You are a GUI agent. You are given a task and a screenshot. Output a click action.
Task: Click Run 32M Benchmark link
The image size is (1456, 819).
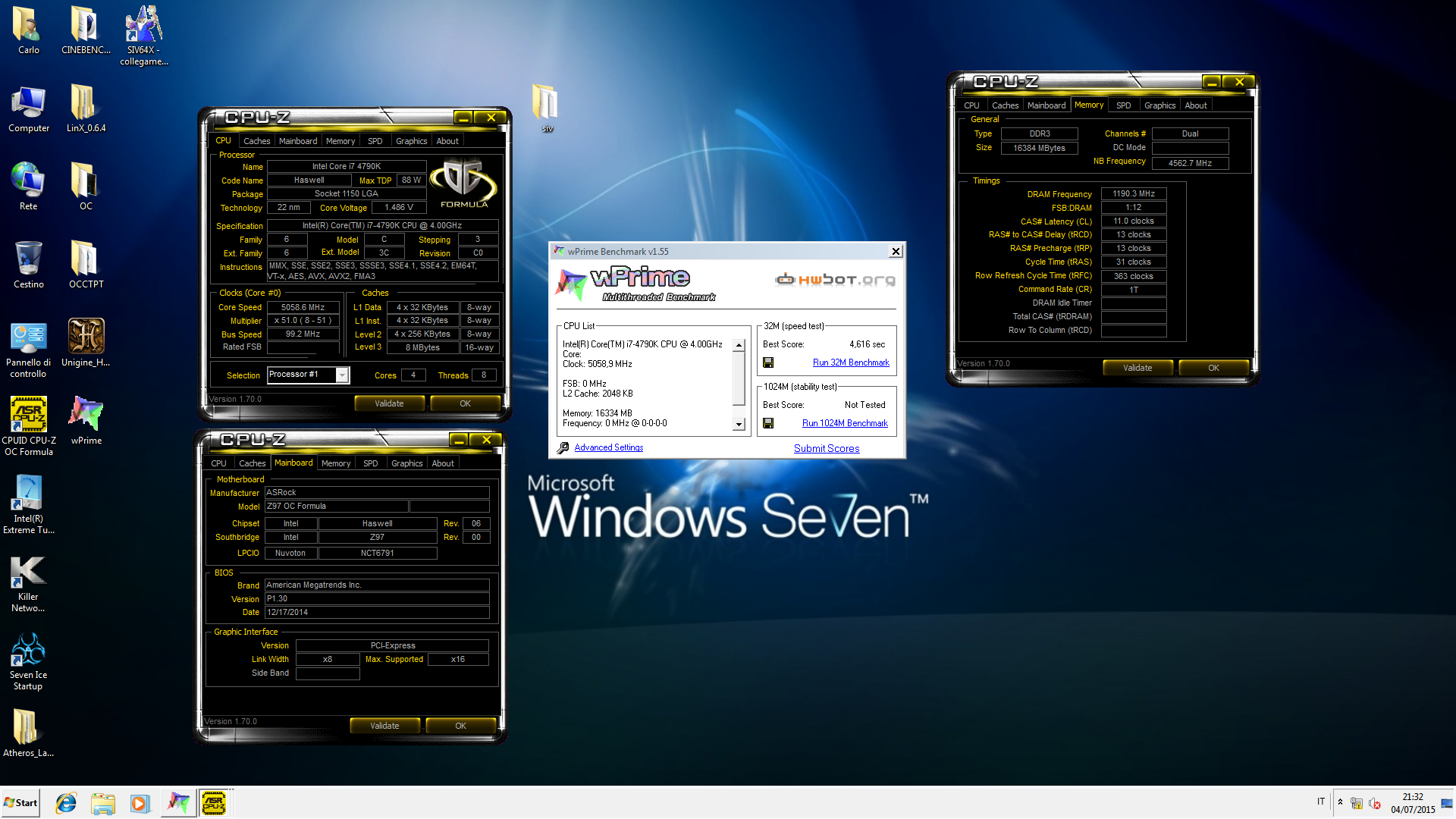pyautogui.click(x=851, y=362)
